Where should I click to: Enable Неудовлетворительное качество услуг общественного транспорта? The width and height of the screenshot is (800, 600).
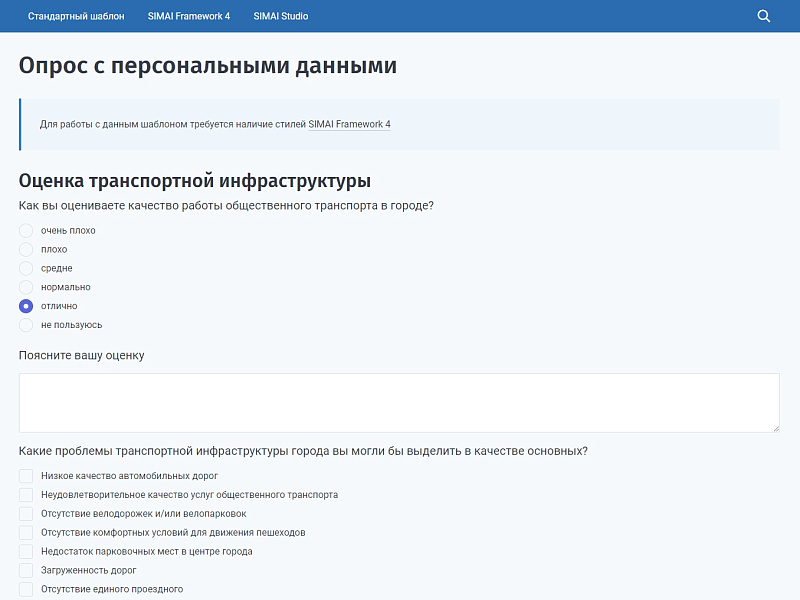25,495
